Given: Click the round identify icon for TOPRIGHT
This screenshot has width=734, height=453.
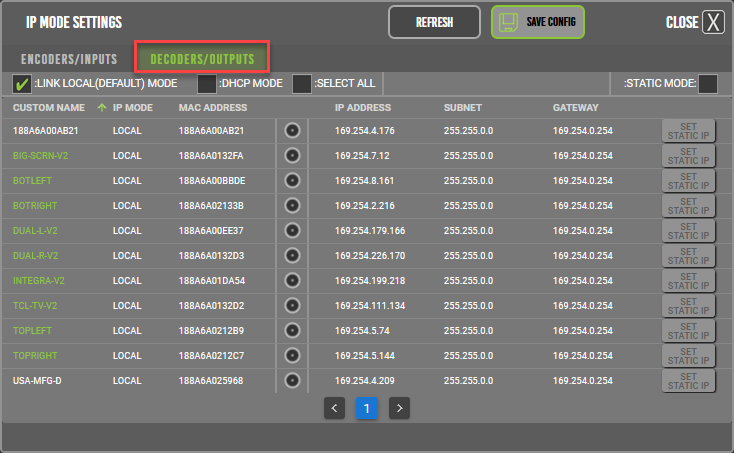Looking at the screenshot, I should point(292,355).
